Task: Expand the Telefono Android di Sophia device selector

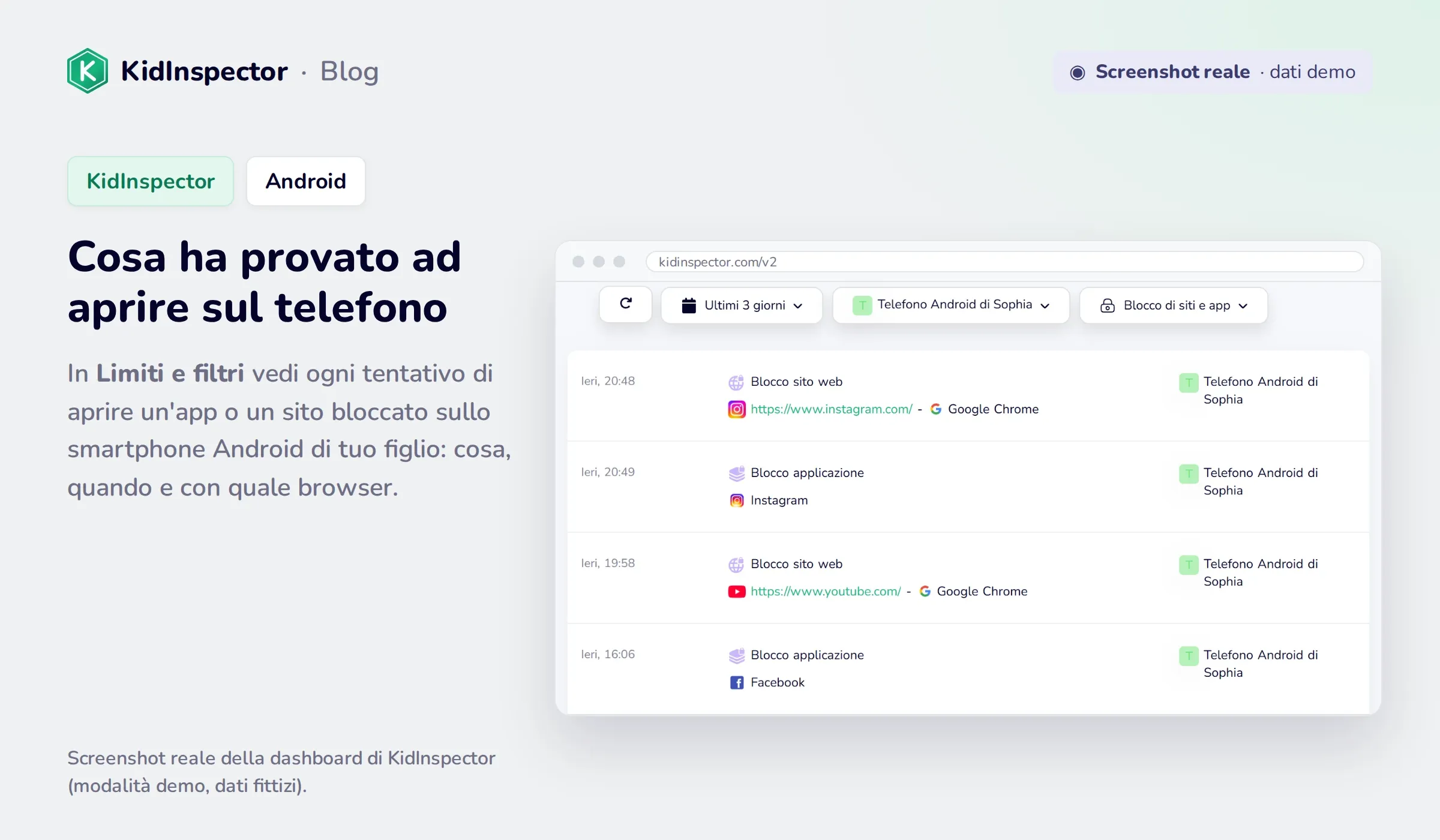Action: pyautogui.click(x=951, y=305)
